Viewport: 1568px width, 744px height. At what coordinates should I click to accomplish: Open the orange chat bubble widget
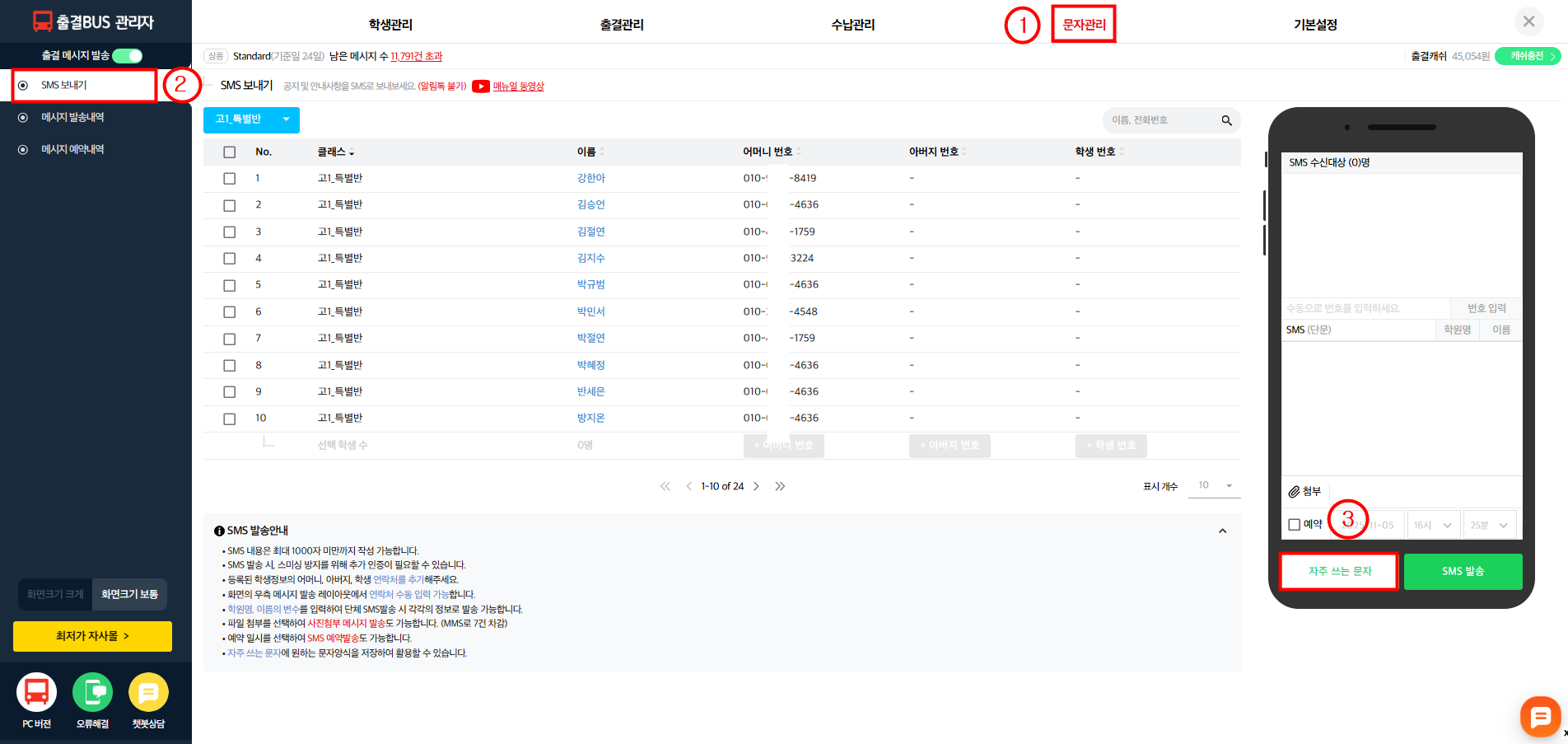(1540, 718)
